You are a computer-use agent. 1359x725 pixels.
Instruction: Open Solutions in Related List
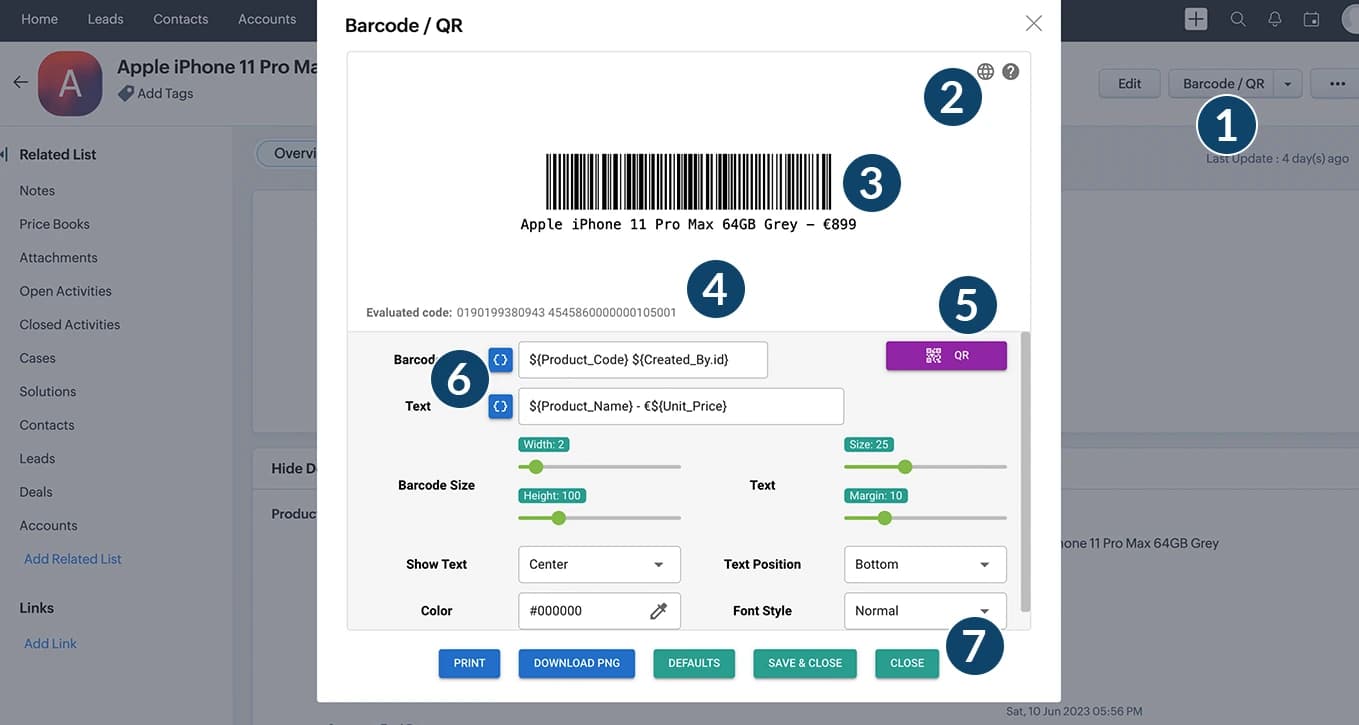(x=47, y=392)
